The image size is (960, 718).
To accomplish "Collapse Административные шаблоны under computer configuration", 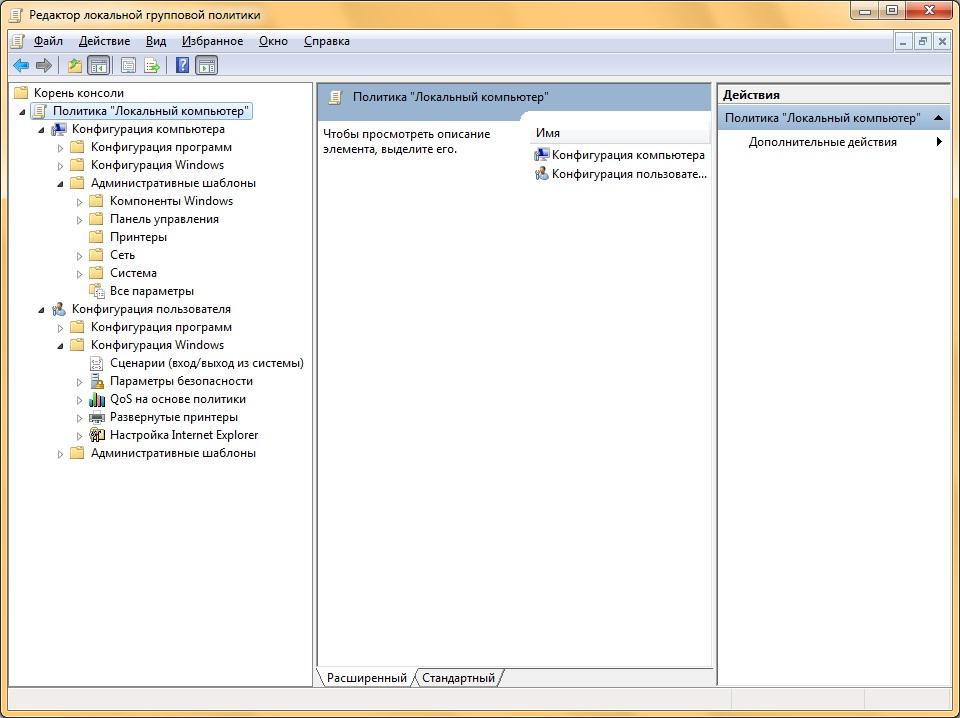I will pyautogui.click(x=61, y=184).
